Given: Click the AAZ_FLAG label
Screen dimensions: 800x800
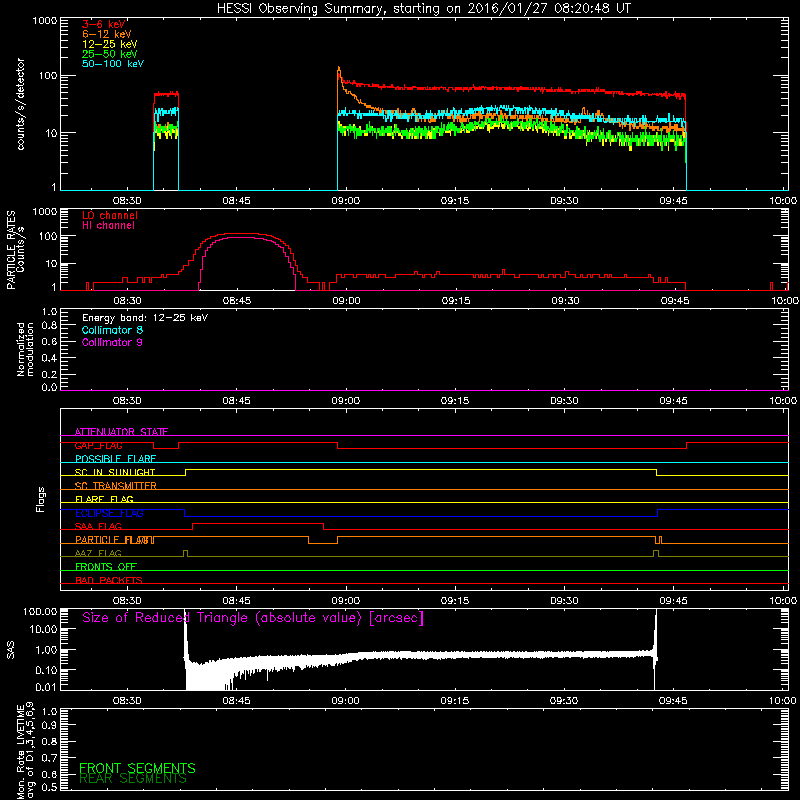Looking at the screenshot, I should 98,553.
